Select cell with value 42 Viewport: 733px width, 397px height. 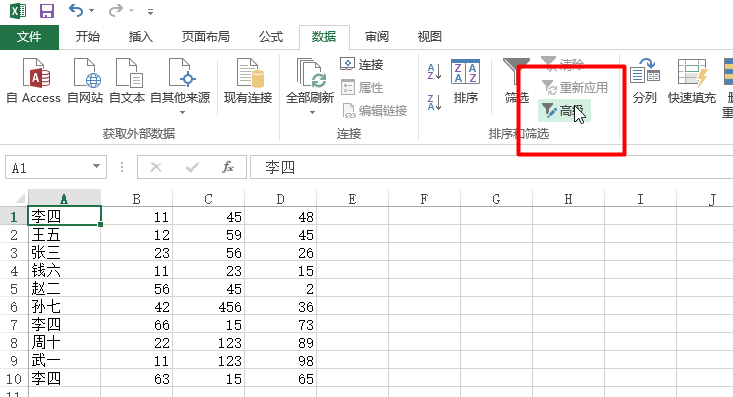pyautogui.click(x=137, y=306)
